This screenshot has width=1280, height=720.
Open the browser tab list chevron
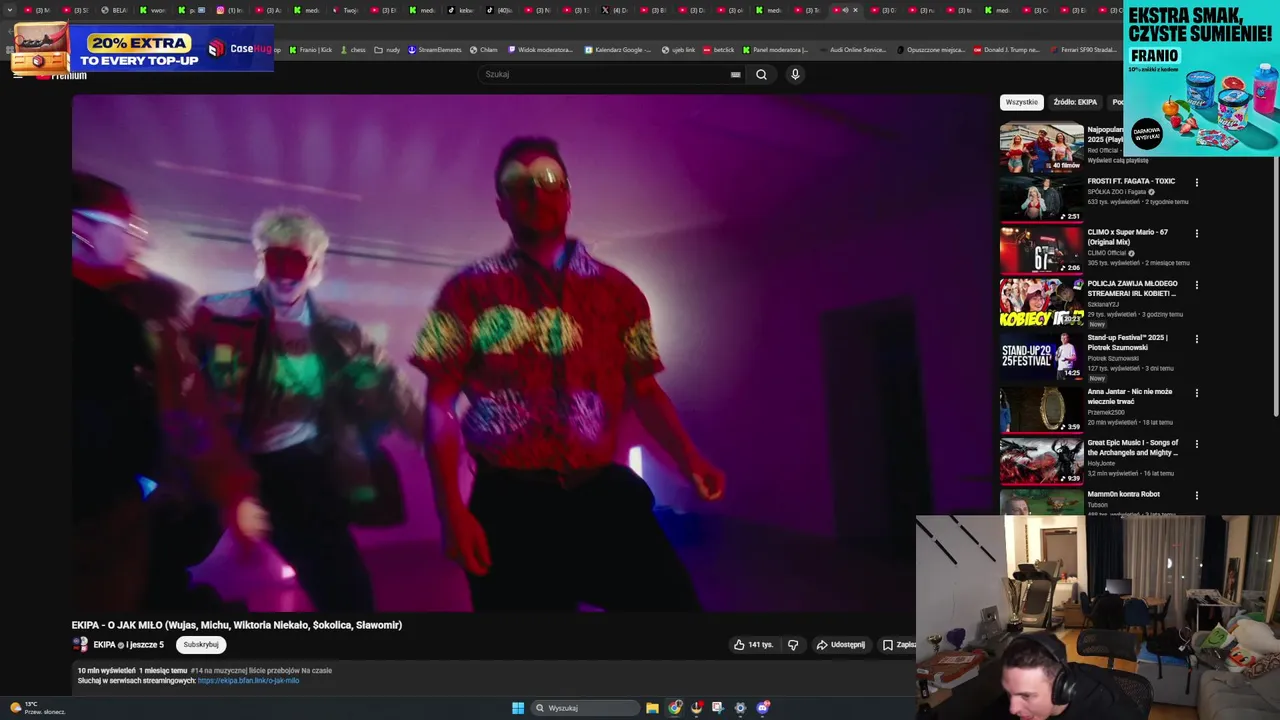pyautogui.click(x=10, y=10)
